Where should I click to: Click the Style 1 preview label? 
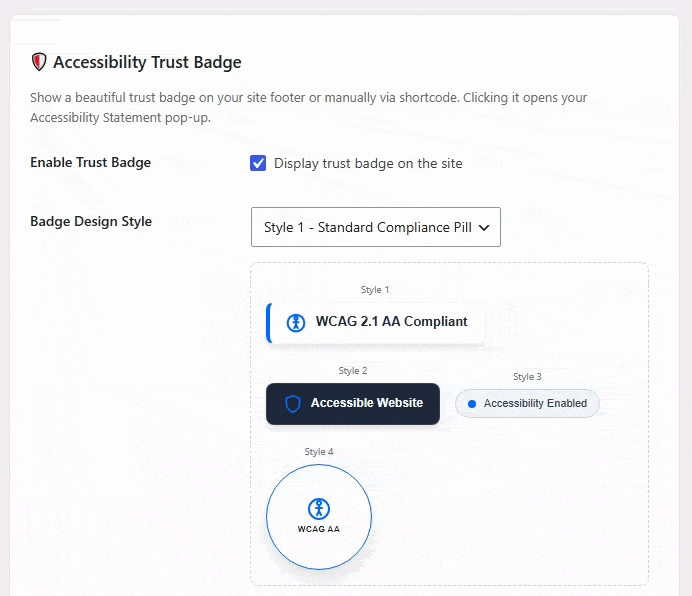point(375,290)
